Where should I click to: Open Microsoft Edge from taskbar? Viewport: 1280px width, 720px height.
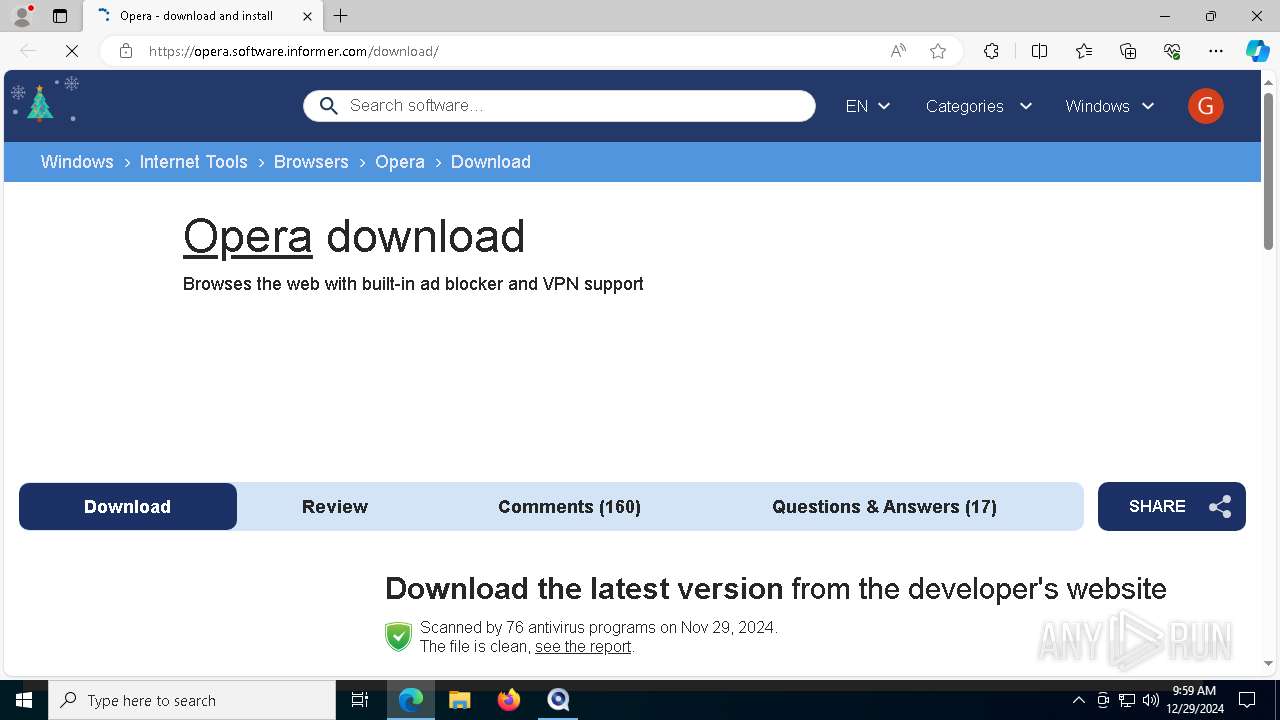point(411,700)
